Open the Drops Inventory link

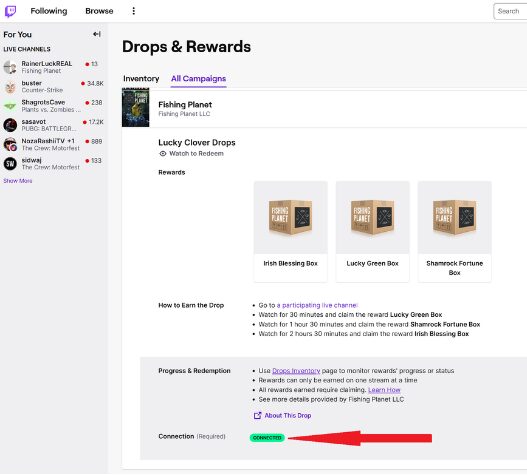pyautogui.click(x=296, y=371)
